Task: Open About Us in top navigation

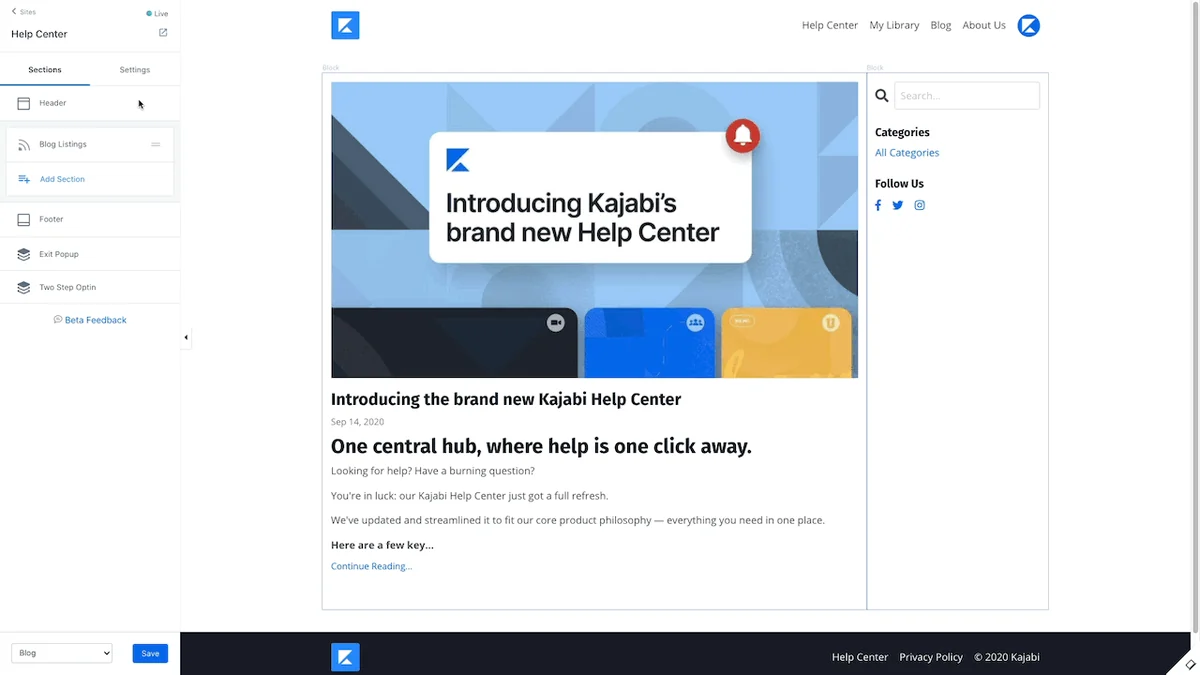Action: [x=984, y=26]
